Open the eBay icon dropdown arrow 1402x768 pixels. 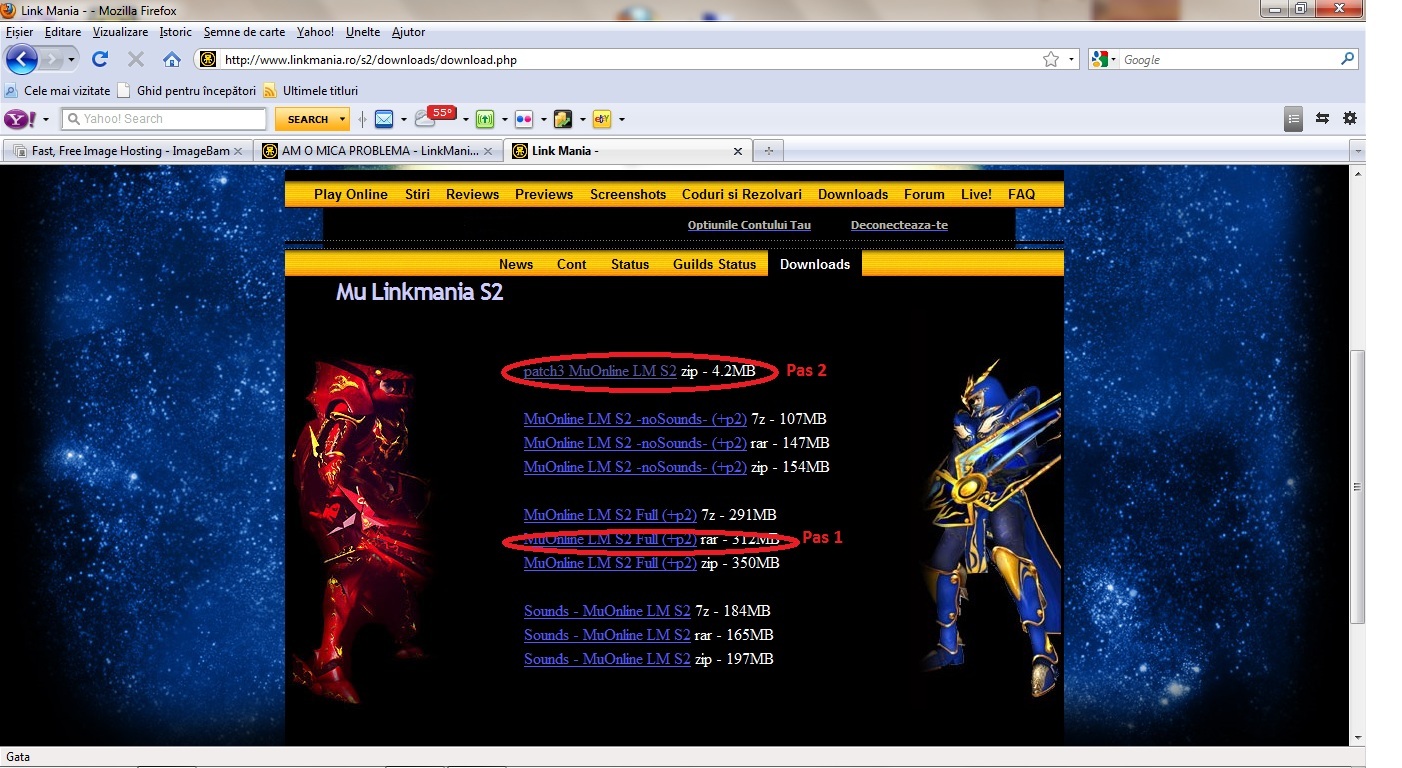tap(621, 119)
